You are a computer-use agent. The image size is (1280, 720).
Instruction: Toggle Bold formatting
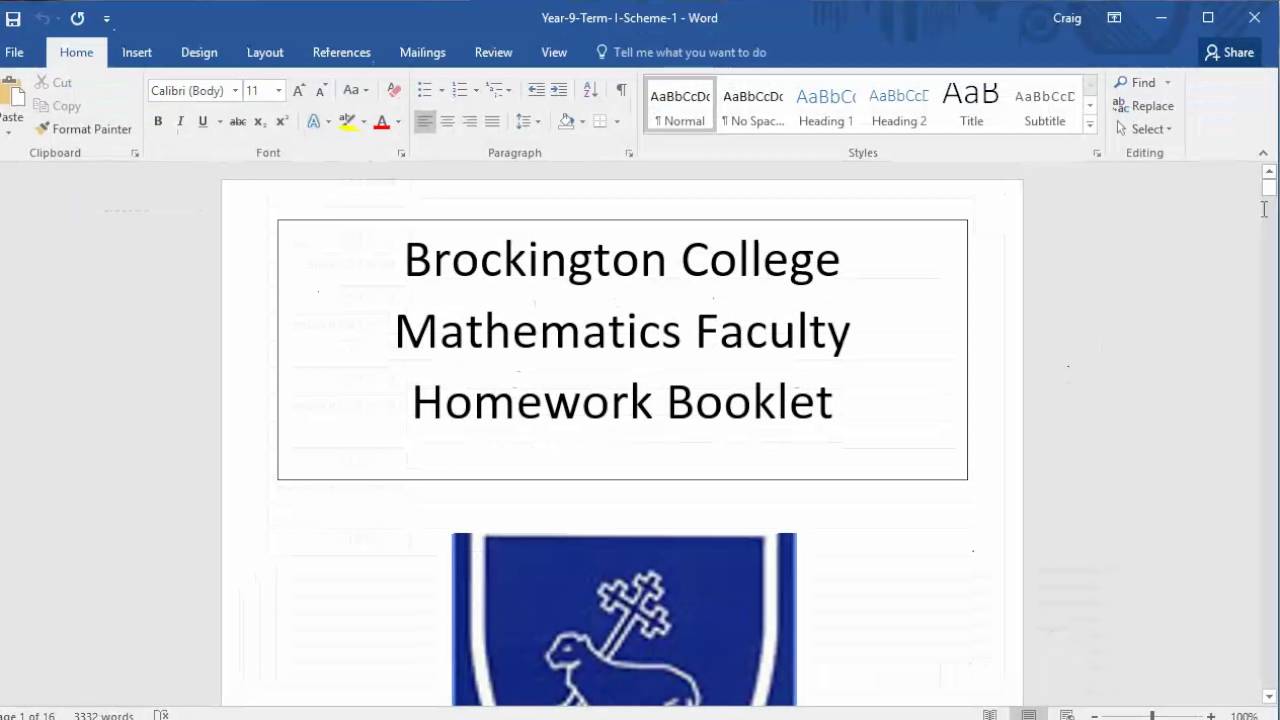coord(158,121)
